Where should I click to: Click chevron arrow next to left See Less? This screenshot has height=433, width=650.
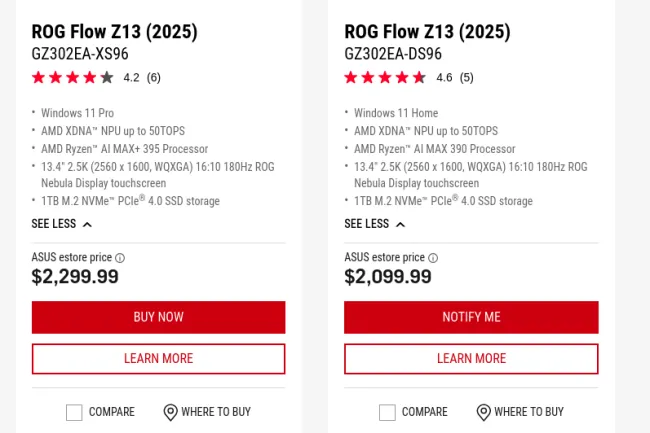[87, 225]
